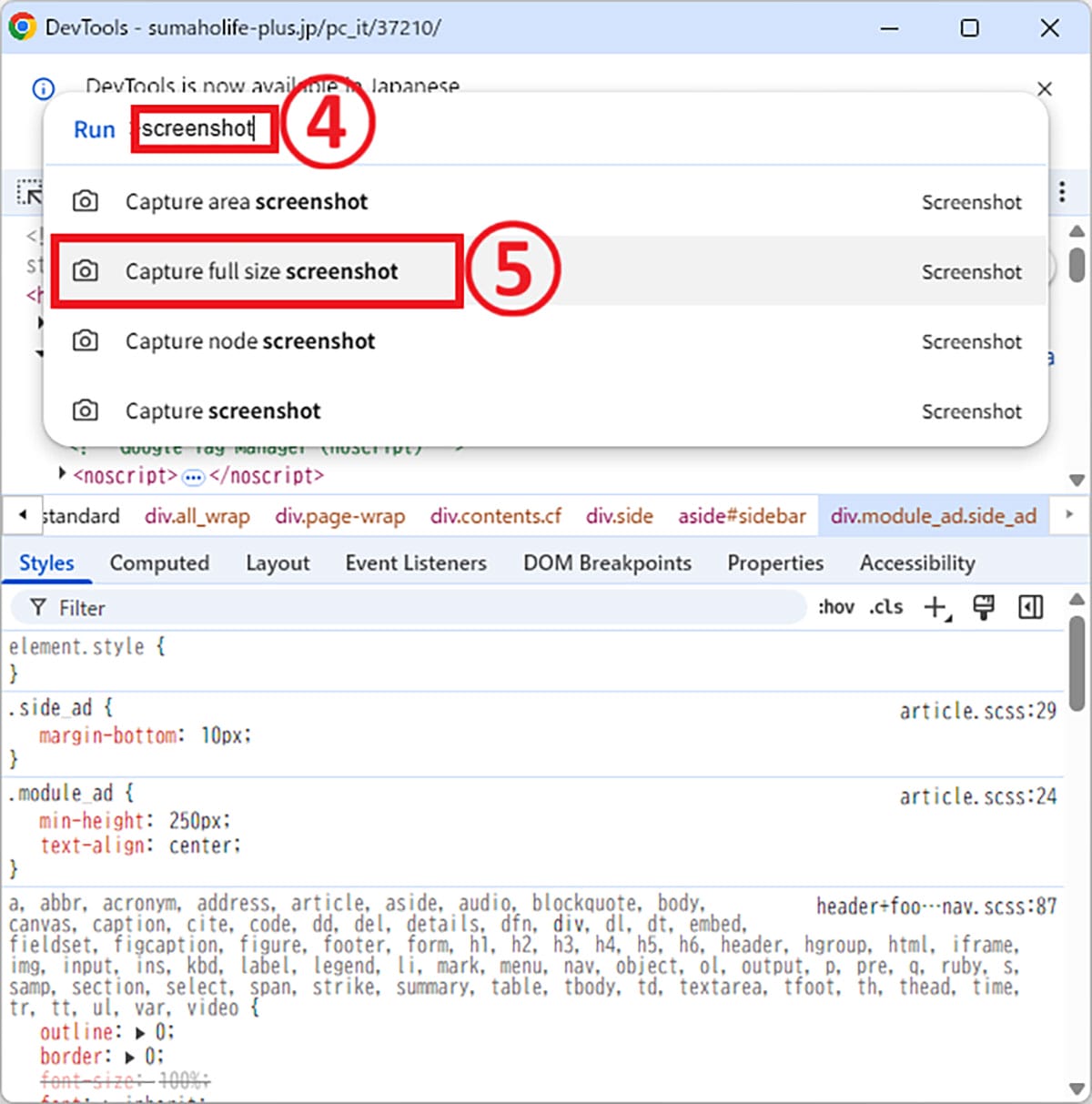Toggle the :hov element state panel
1092x1104 pixels.
point(835,607)
